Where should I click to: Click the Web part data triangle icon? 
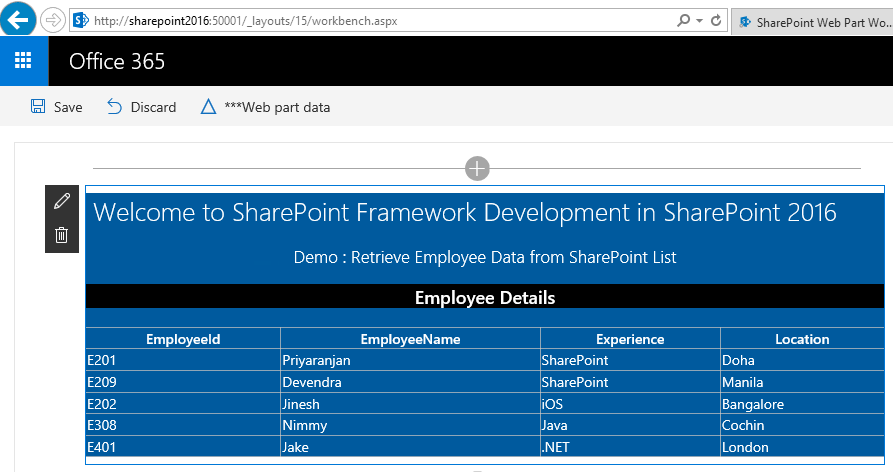click(208, 106)
